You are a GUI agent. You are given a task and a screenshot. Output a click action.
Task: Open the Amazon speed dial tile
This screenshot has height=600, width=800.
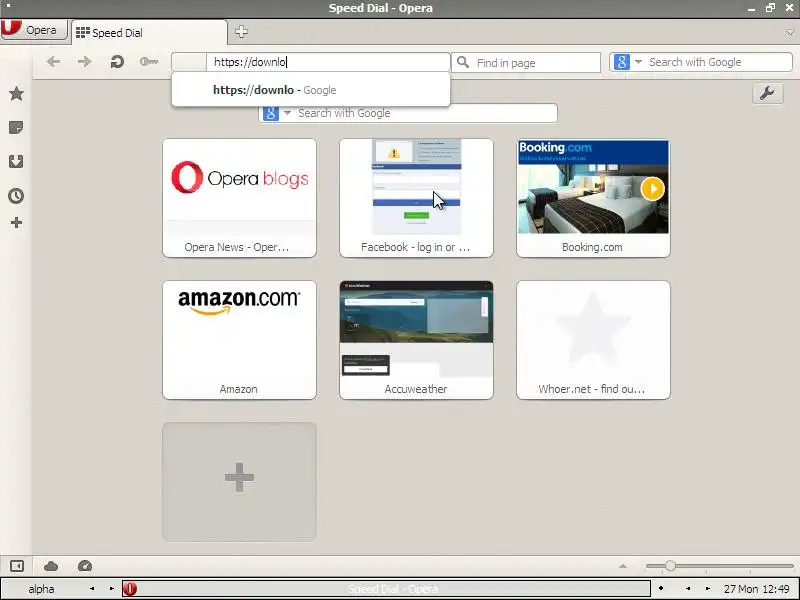coord(239,340)
